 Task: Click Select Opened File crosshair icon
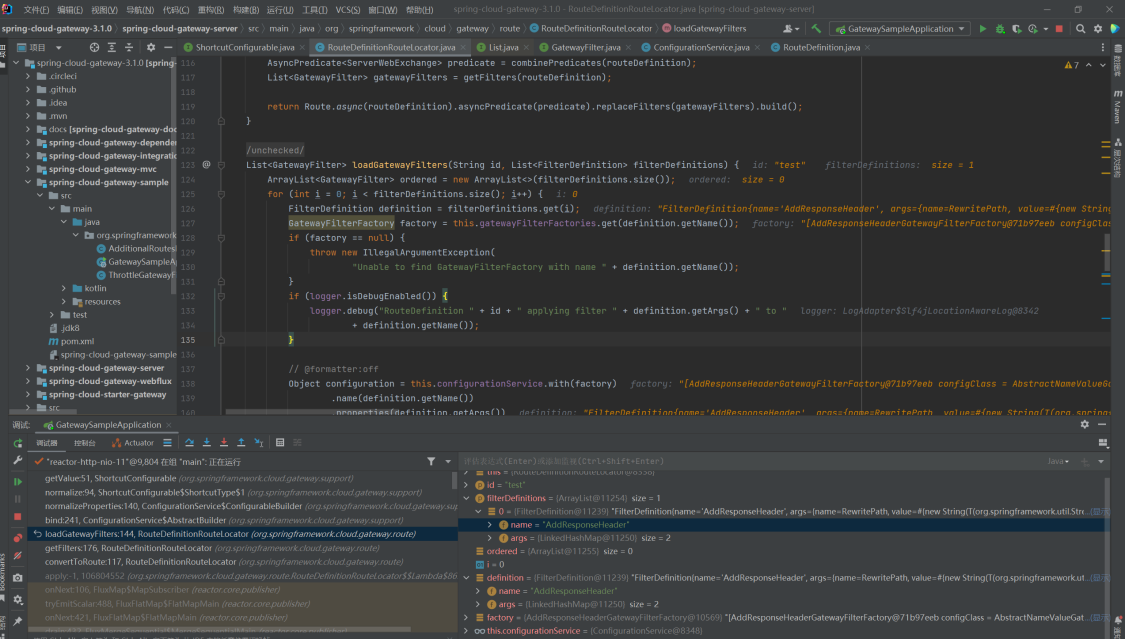pos(94,47)
